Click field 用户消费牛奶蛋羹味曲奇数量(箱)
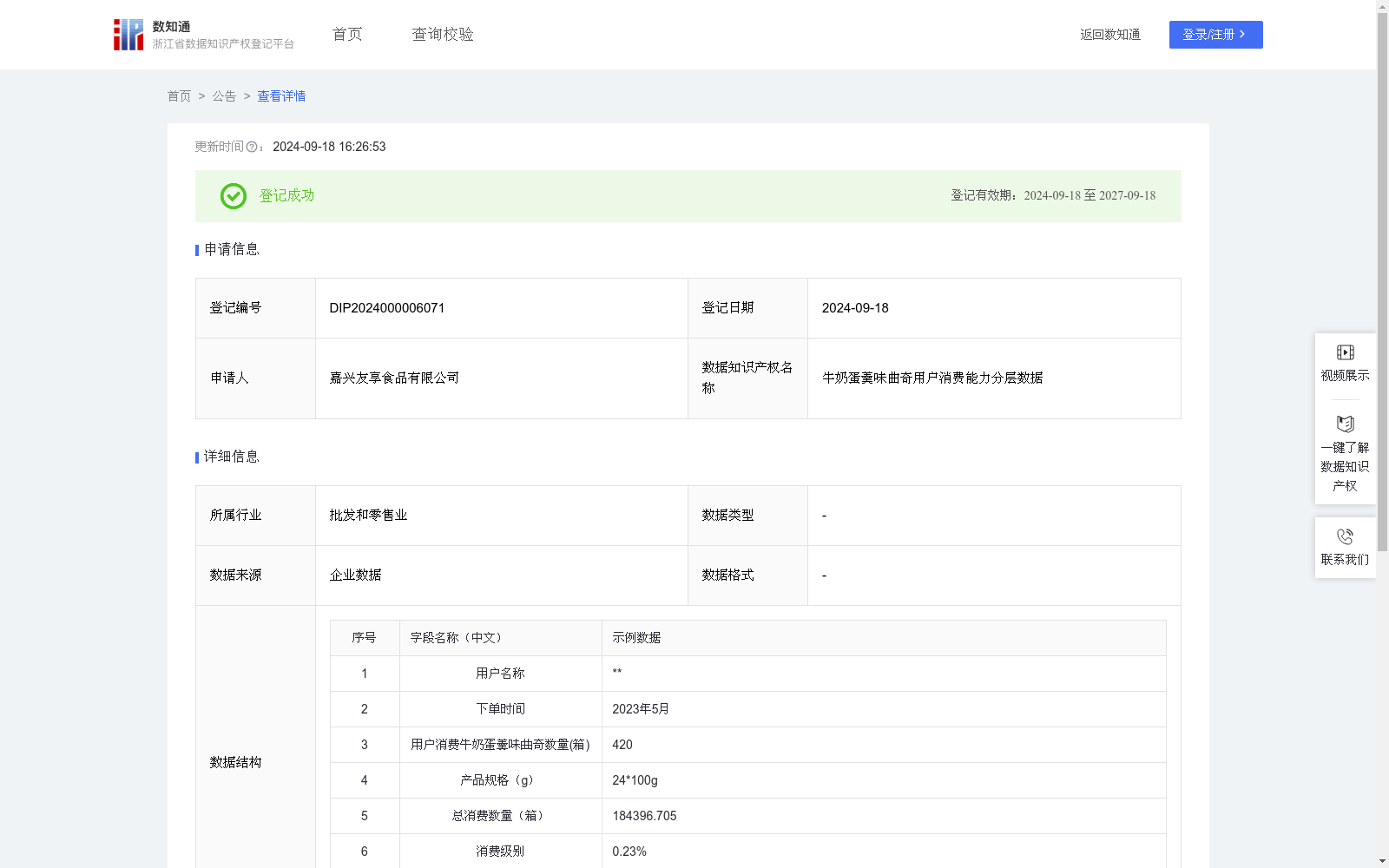1389x868 pixels. tap(500, 745)
